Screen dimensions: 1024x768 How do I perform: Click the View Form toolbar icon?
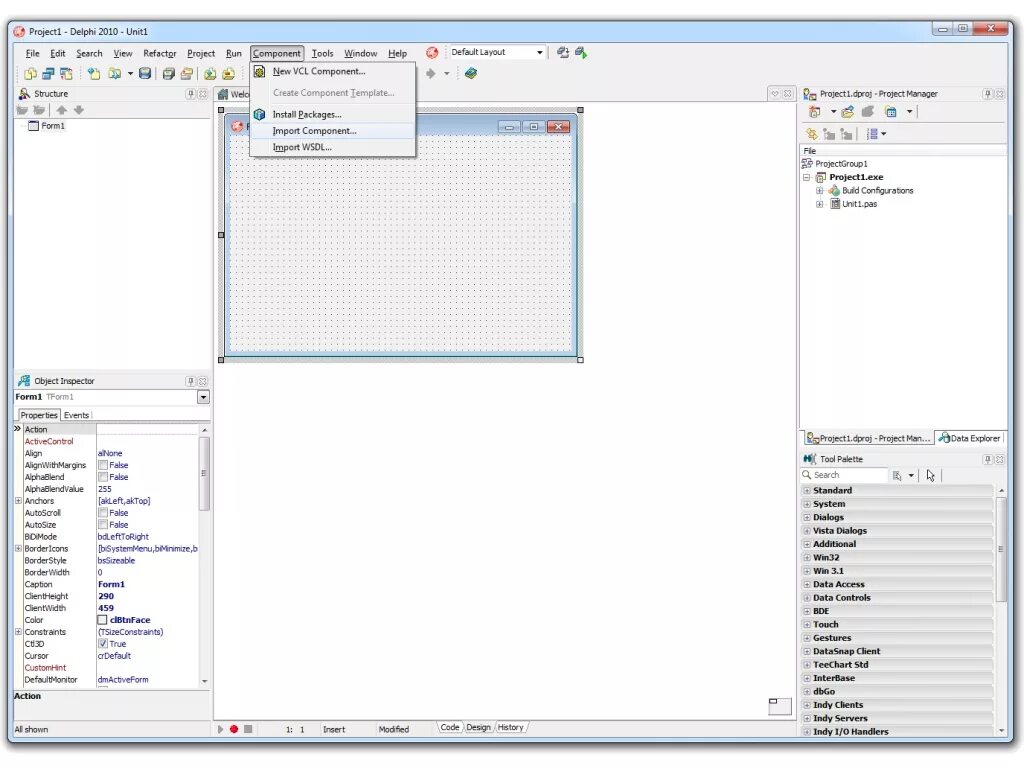click(48, 74)
